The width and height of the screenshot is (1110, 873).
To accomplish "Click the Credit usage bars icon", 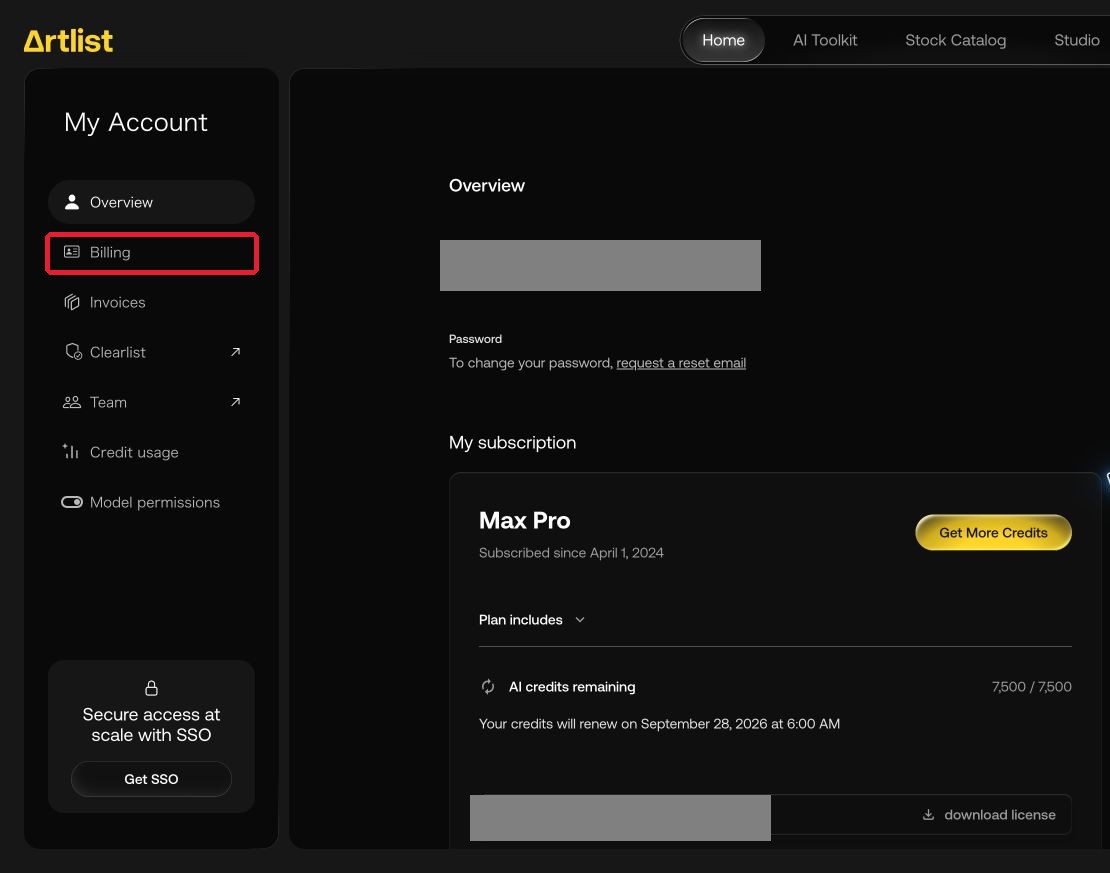I will [x=71, y=452].
